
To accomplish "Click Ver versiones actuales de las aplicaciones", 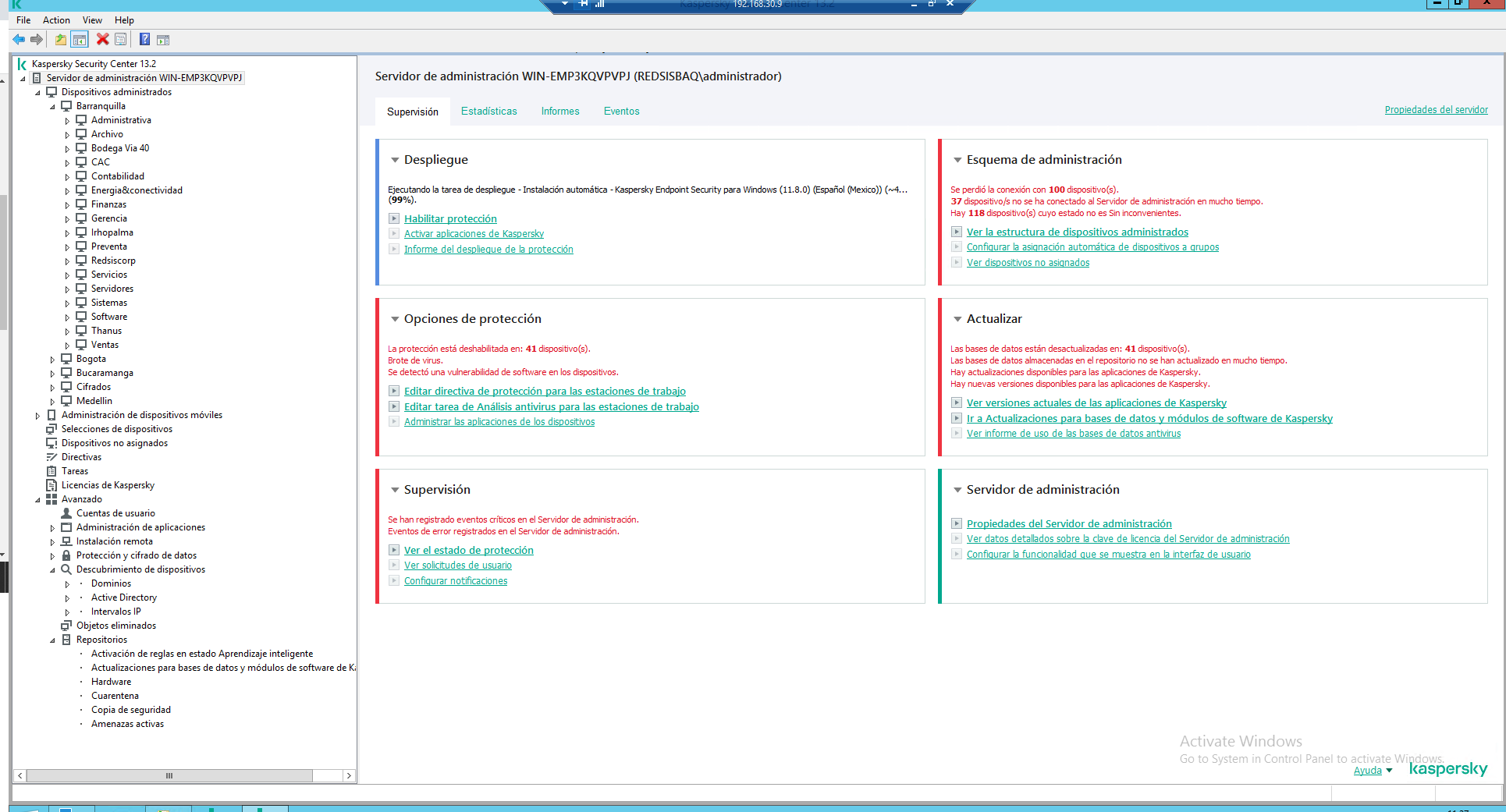I will 1096,403.
